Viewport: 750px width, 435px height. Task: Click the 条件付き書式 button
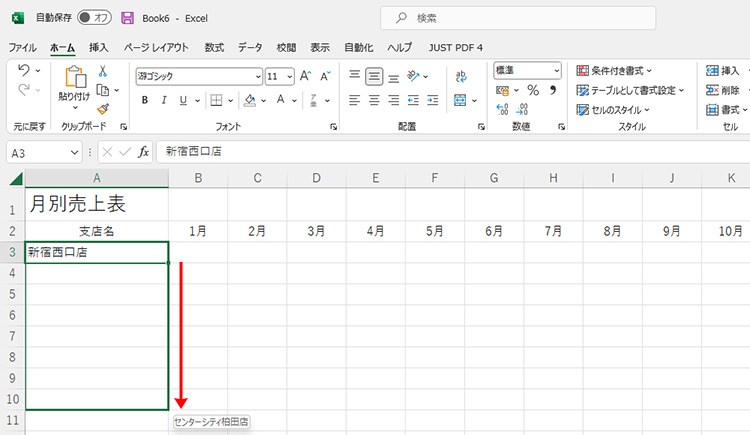(614, 71)
